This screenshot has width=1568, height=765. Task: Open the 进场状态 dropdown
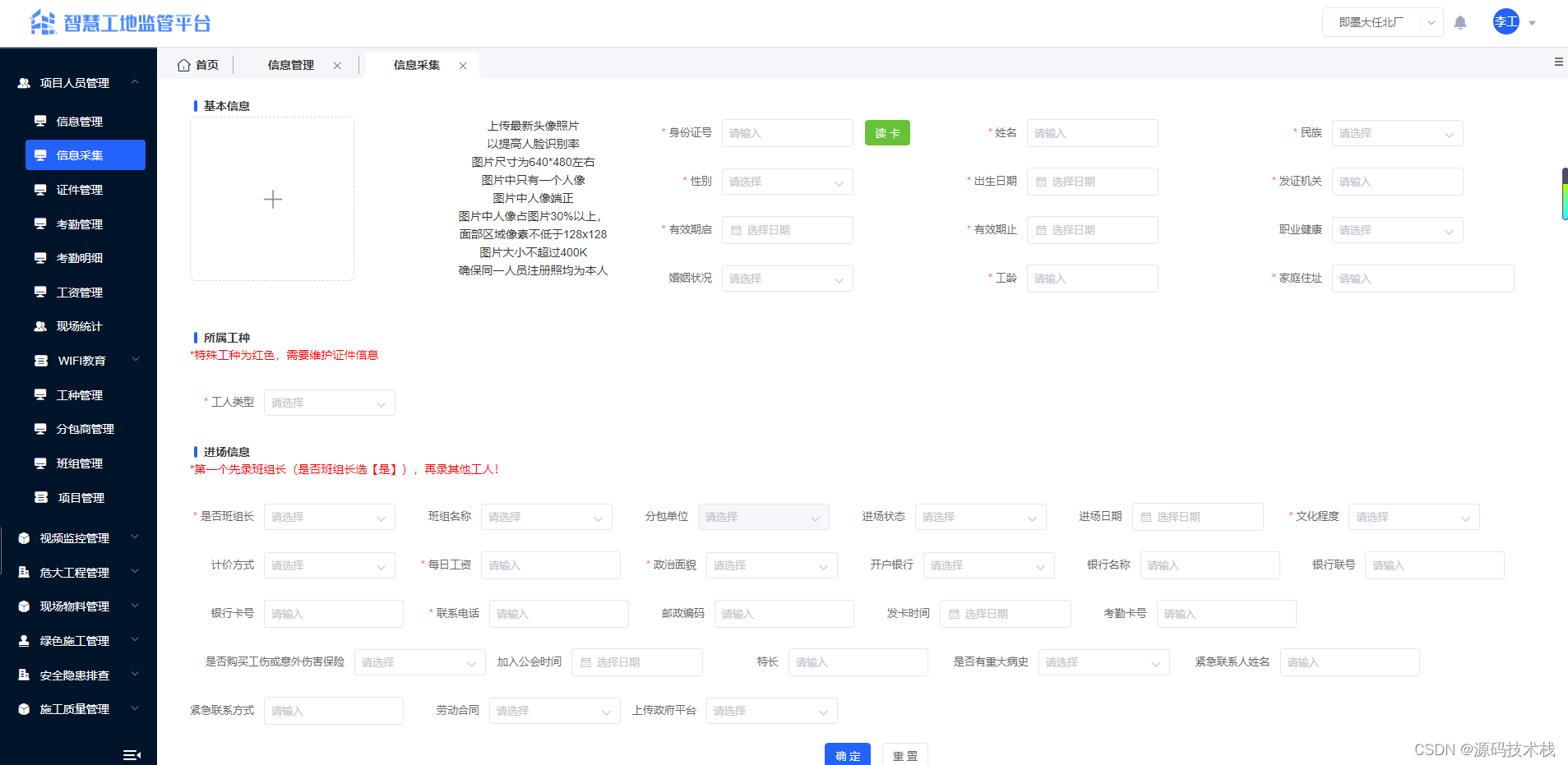981,517
